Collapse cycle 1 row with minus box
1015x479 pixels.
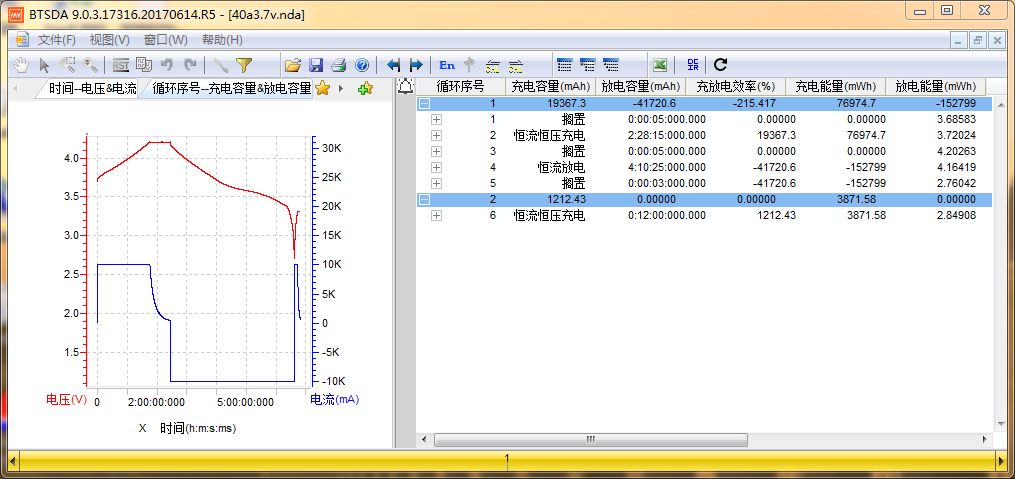coord(425,103)
